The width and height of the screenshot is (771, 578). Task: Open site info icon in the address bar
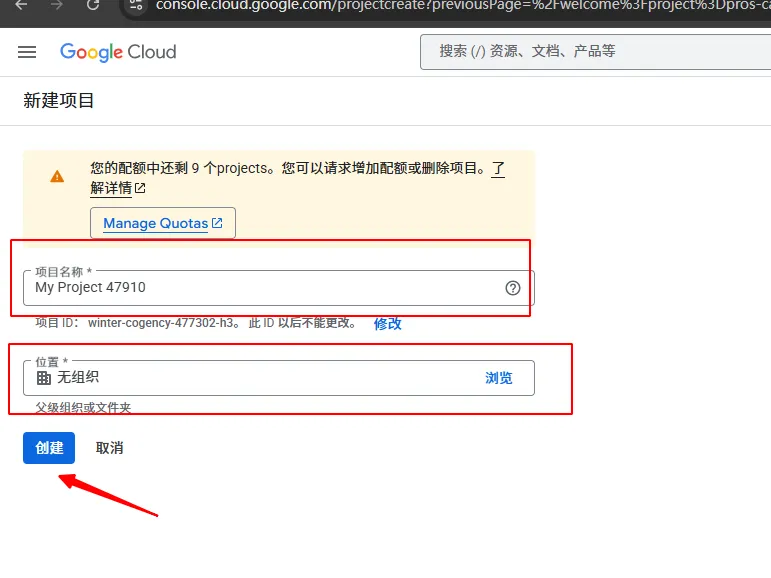point(137,5)
